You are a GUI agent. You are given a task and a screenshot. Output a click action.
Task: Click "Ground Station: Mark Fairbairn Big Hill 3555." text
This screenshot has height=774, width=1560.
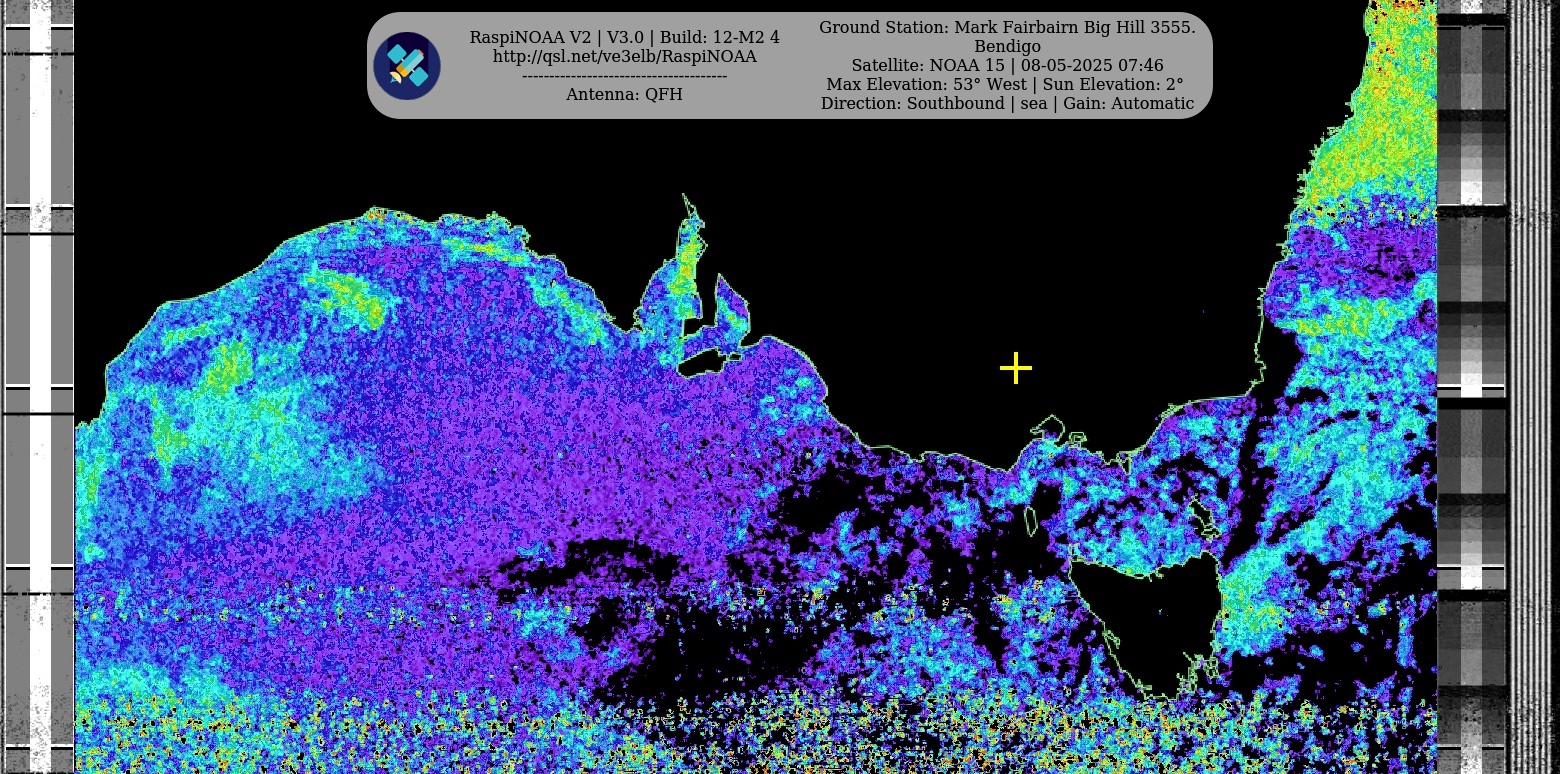point(1007,27)
